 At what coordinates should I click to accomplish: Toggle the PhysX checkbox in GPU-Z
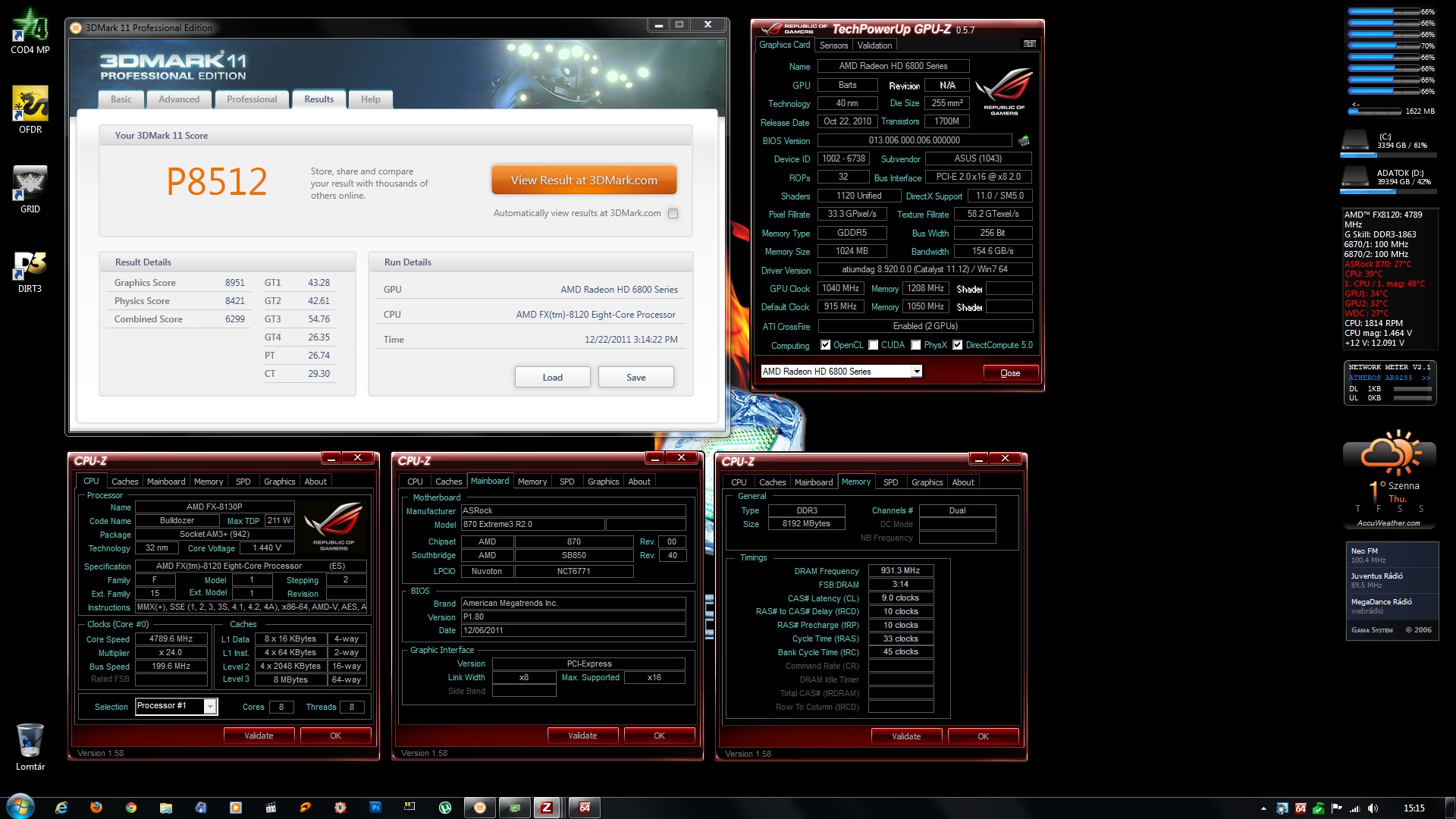coord(916,345)
